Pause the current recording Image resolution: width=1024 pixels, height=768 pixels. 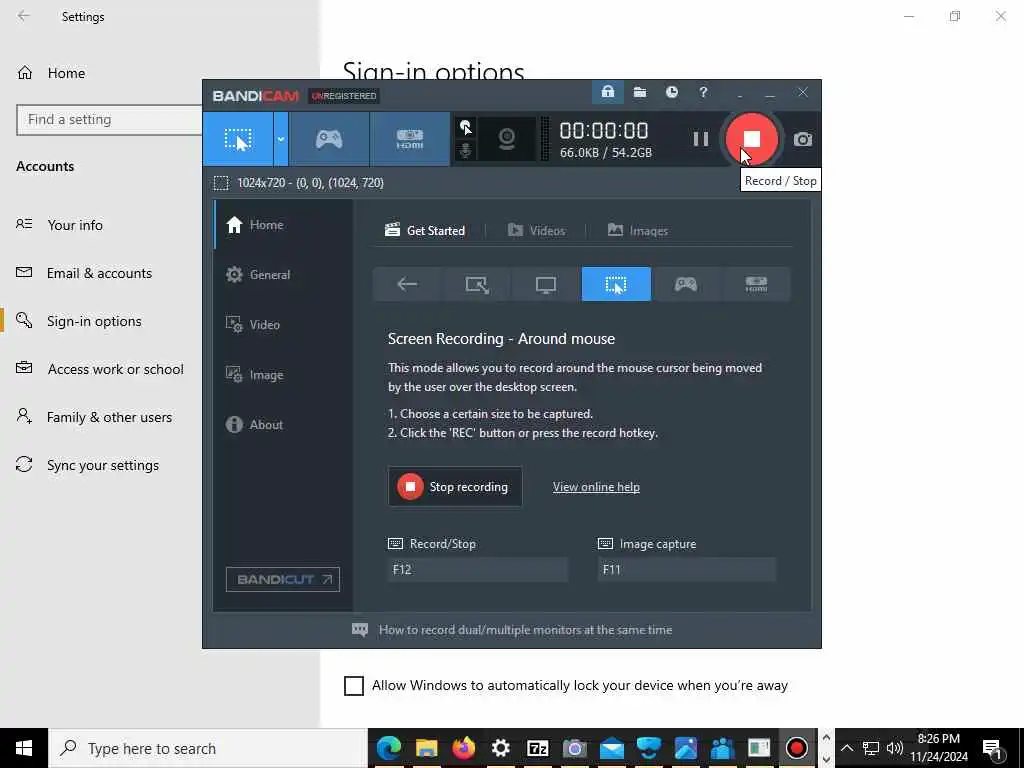tap(701, 139)
